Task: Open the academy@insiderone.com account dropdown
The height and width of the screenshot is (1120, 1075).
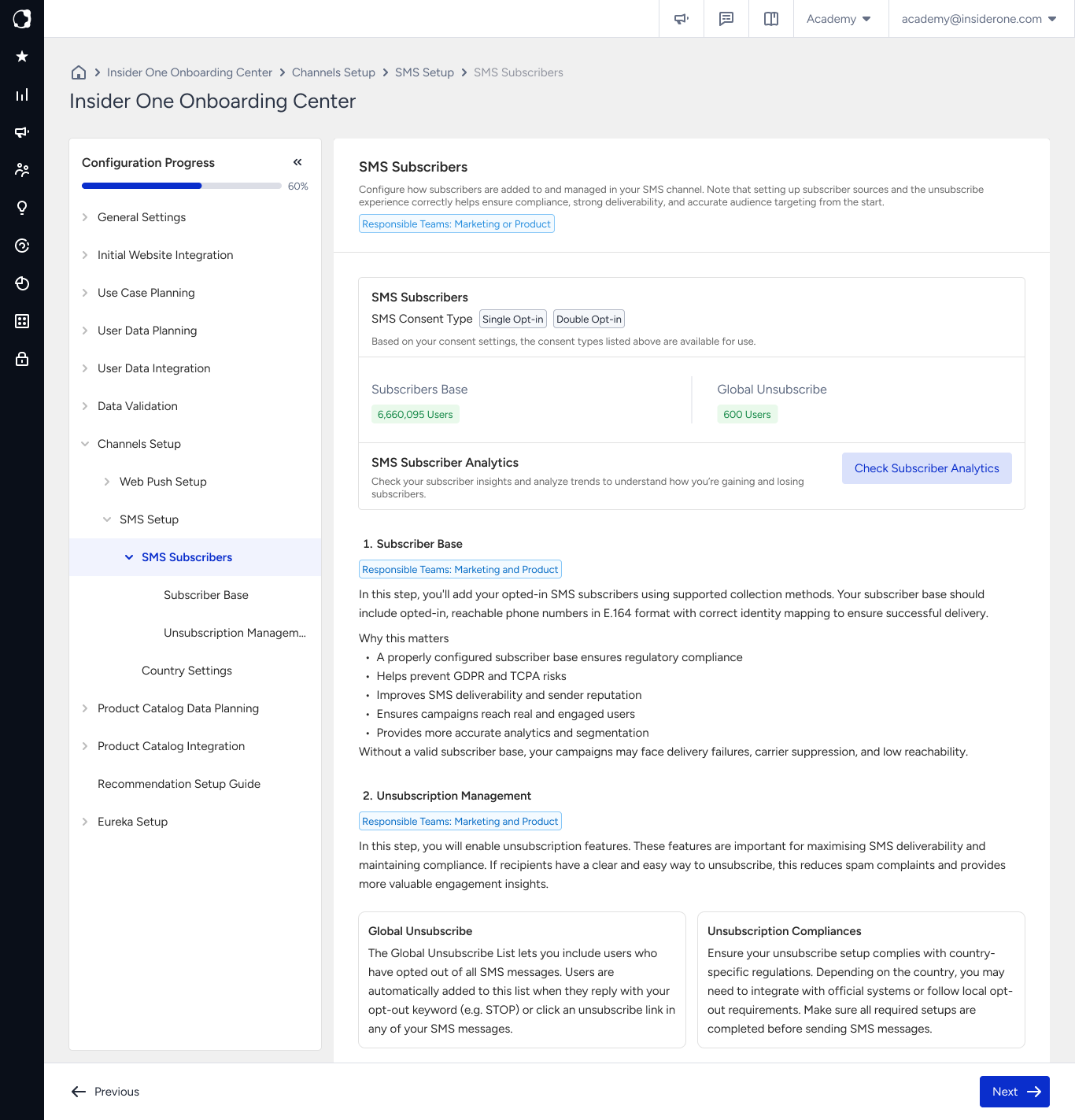Action: (979, 19)
